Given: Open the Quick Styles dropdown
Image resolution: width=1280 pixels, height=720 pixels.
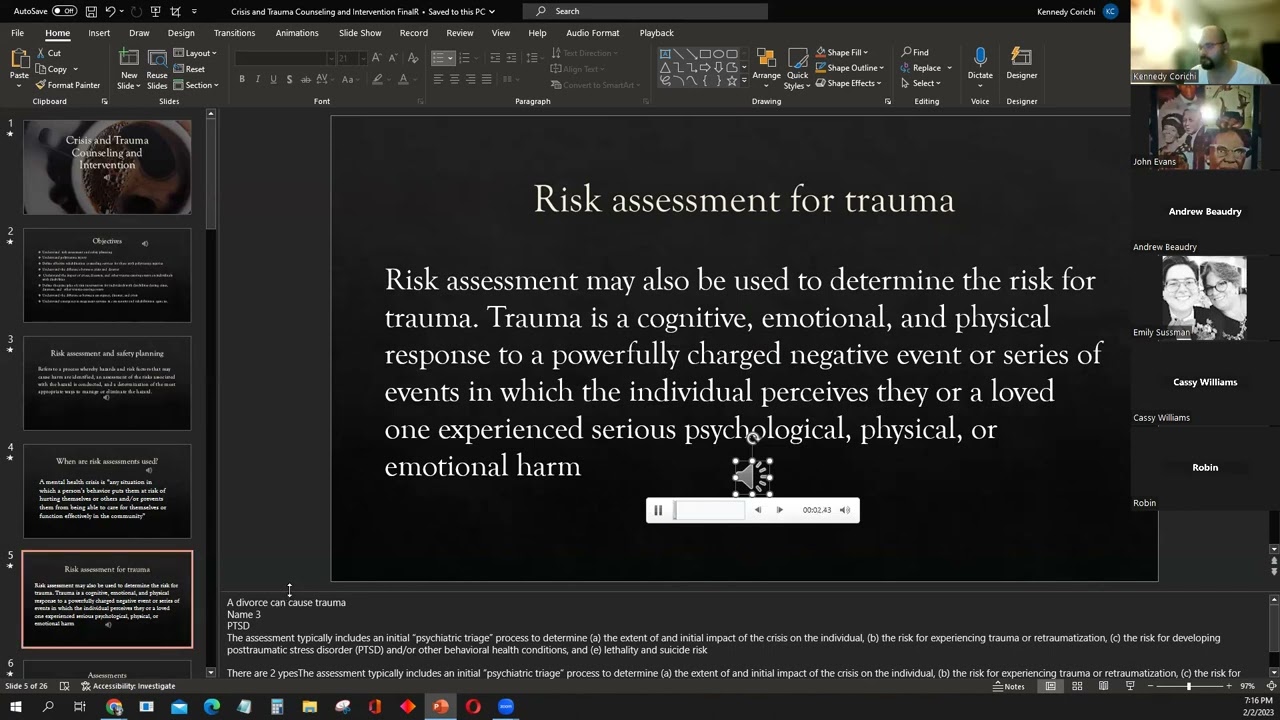Looking at the screenshot, I should 797,68.
